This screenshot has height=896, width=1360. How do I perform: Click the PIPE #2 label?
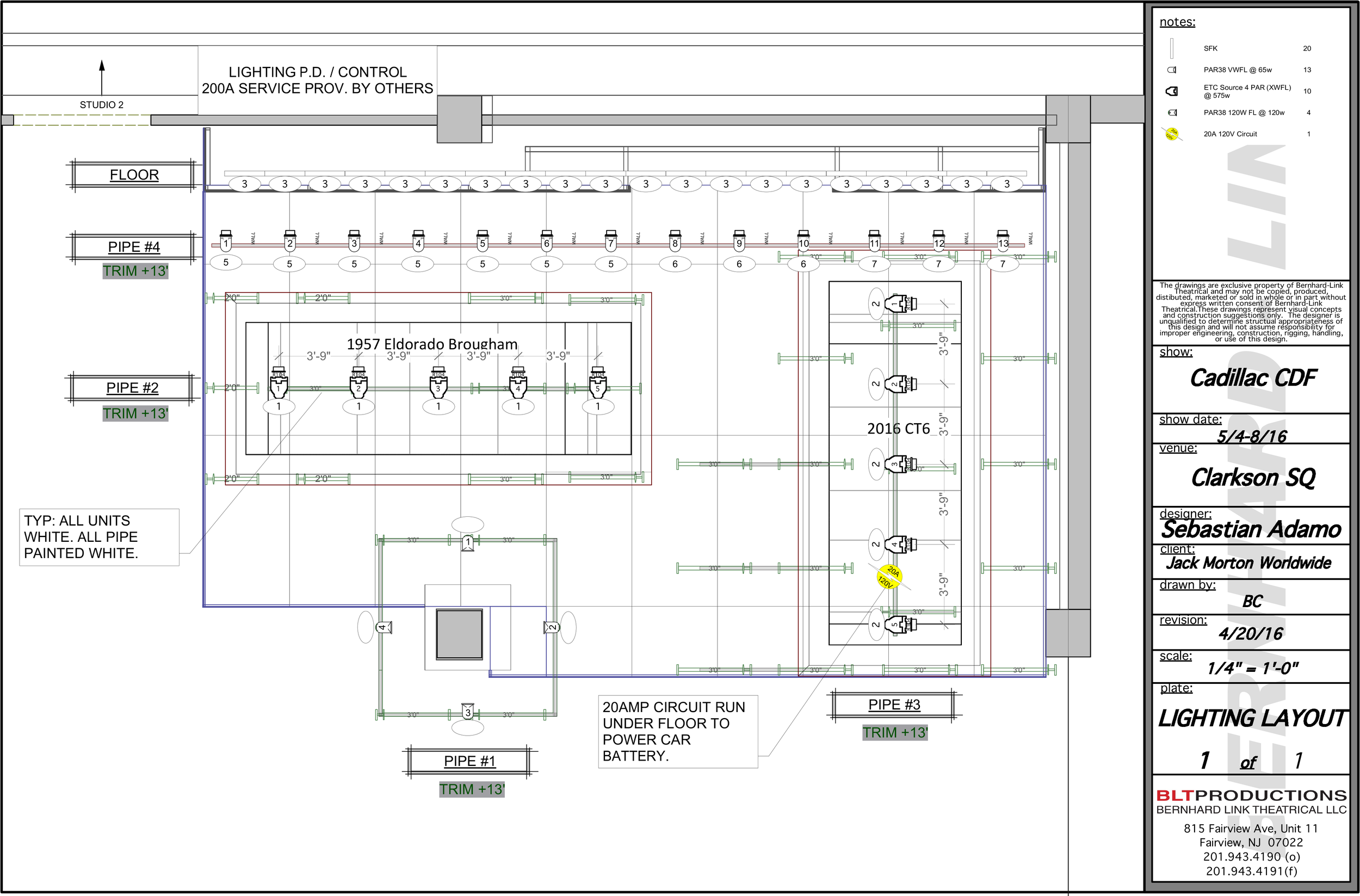pos(133,388)
